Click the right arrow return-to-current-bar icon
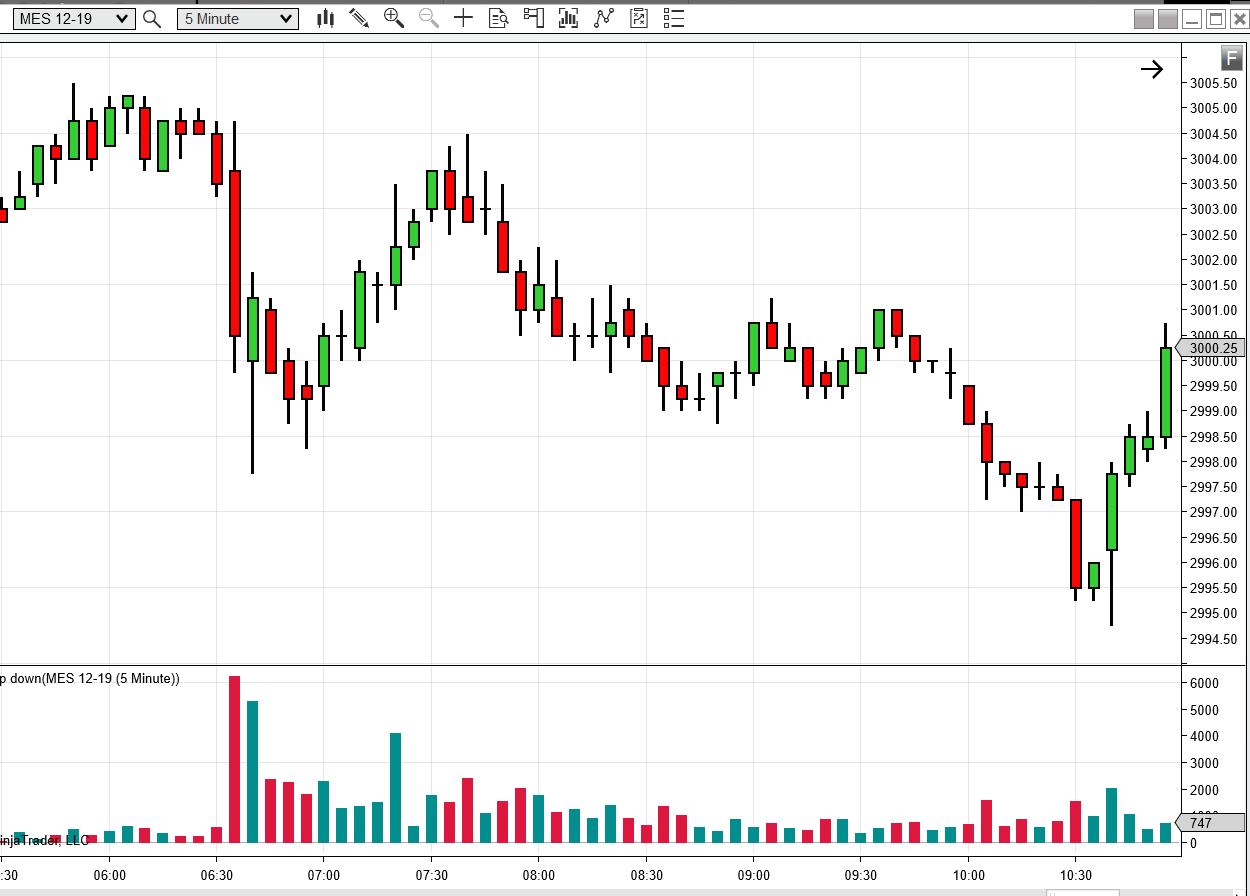This screenshot has height=896, width=1250. pyautogui.click(x=1152, y=69)
